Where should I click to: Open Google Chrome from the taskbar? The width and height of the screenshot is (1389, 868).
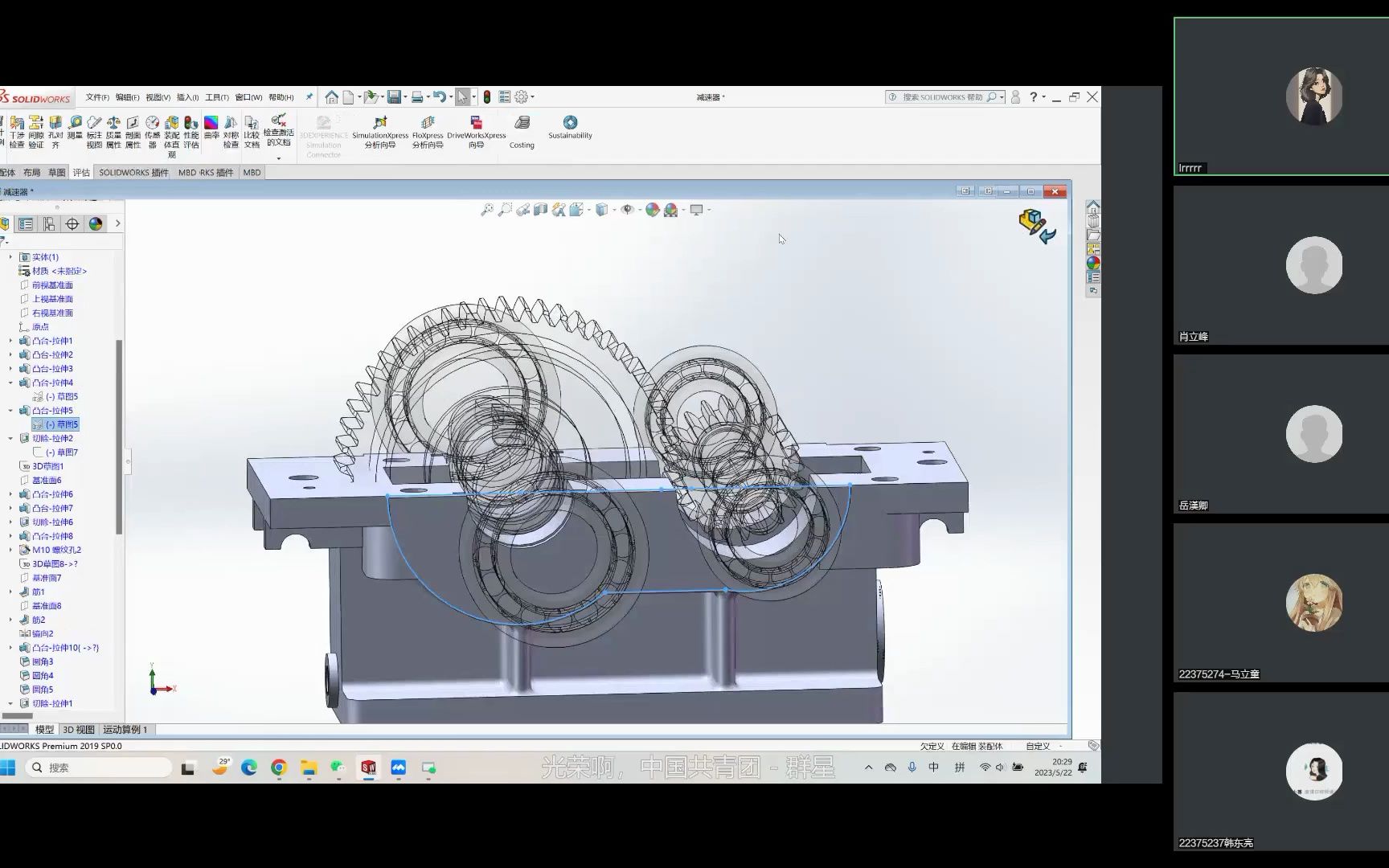pyautogui.click(x=279, y=768)
